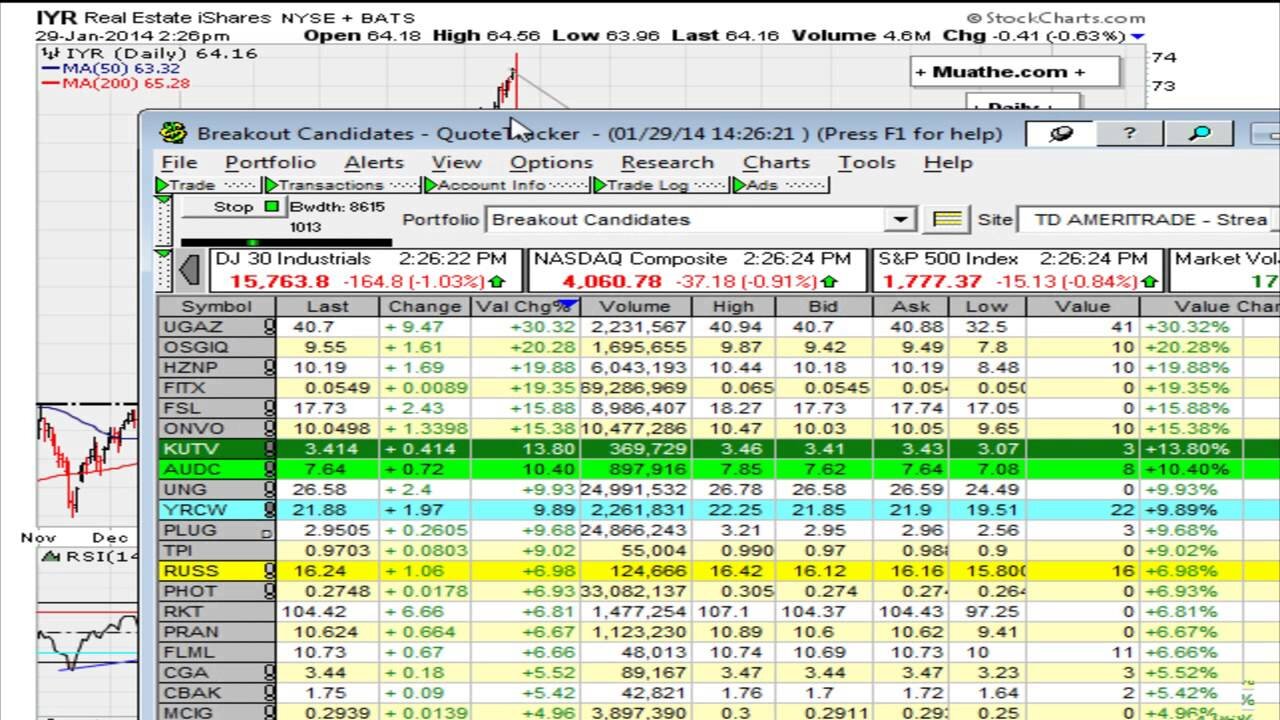
Task: Open the Portfolio dropdown arrow
Action: (901, 219)
